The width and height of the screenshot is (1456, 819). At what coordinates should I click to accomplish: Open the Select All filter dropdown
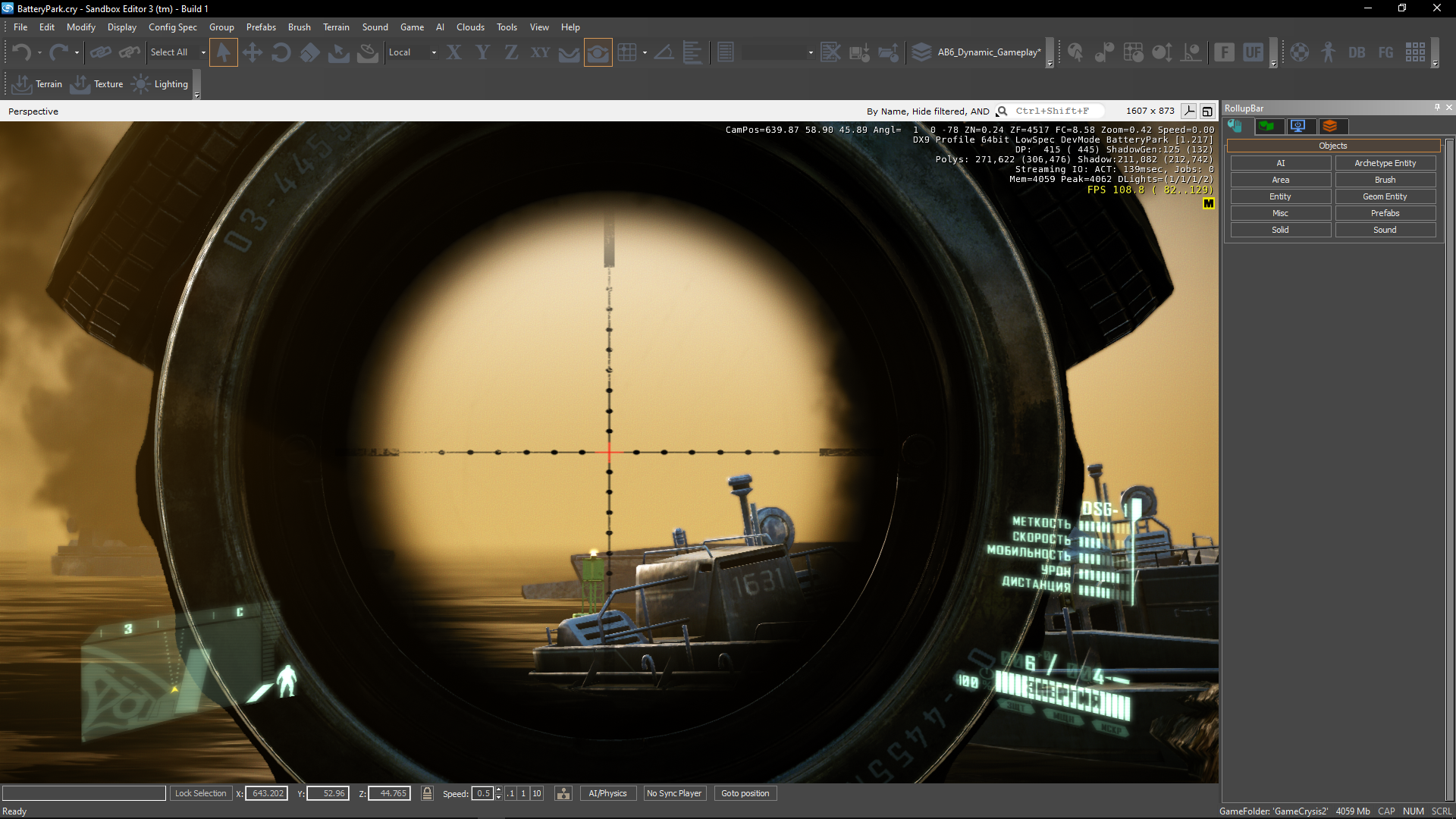(x=203, y=52)
